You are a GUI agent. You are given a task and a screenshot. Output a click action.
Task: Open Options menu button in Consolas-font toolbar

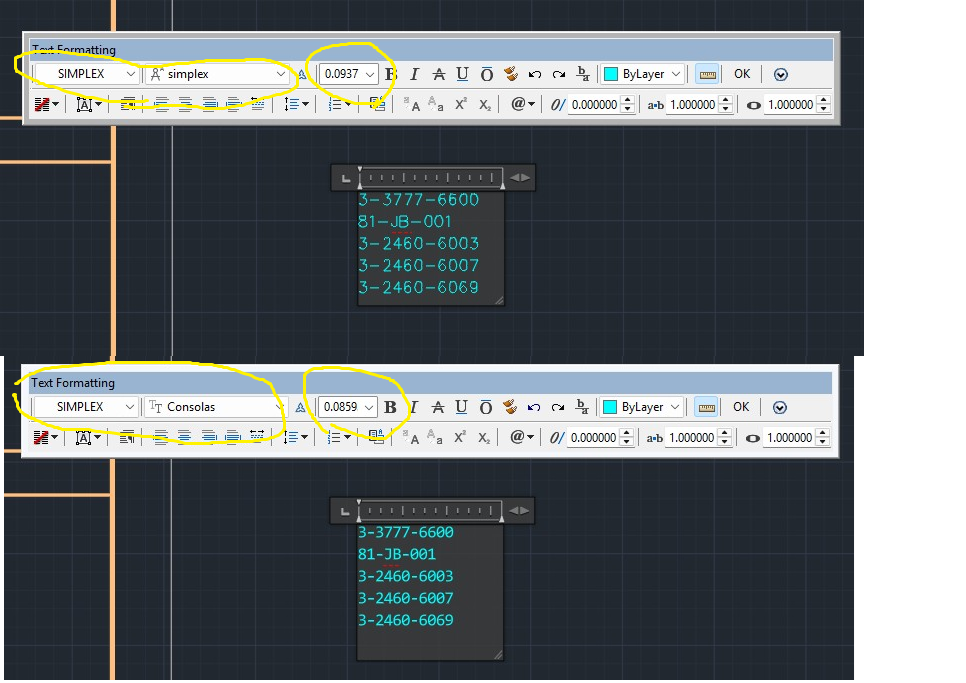coord(779,407)
